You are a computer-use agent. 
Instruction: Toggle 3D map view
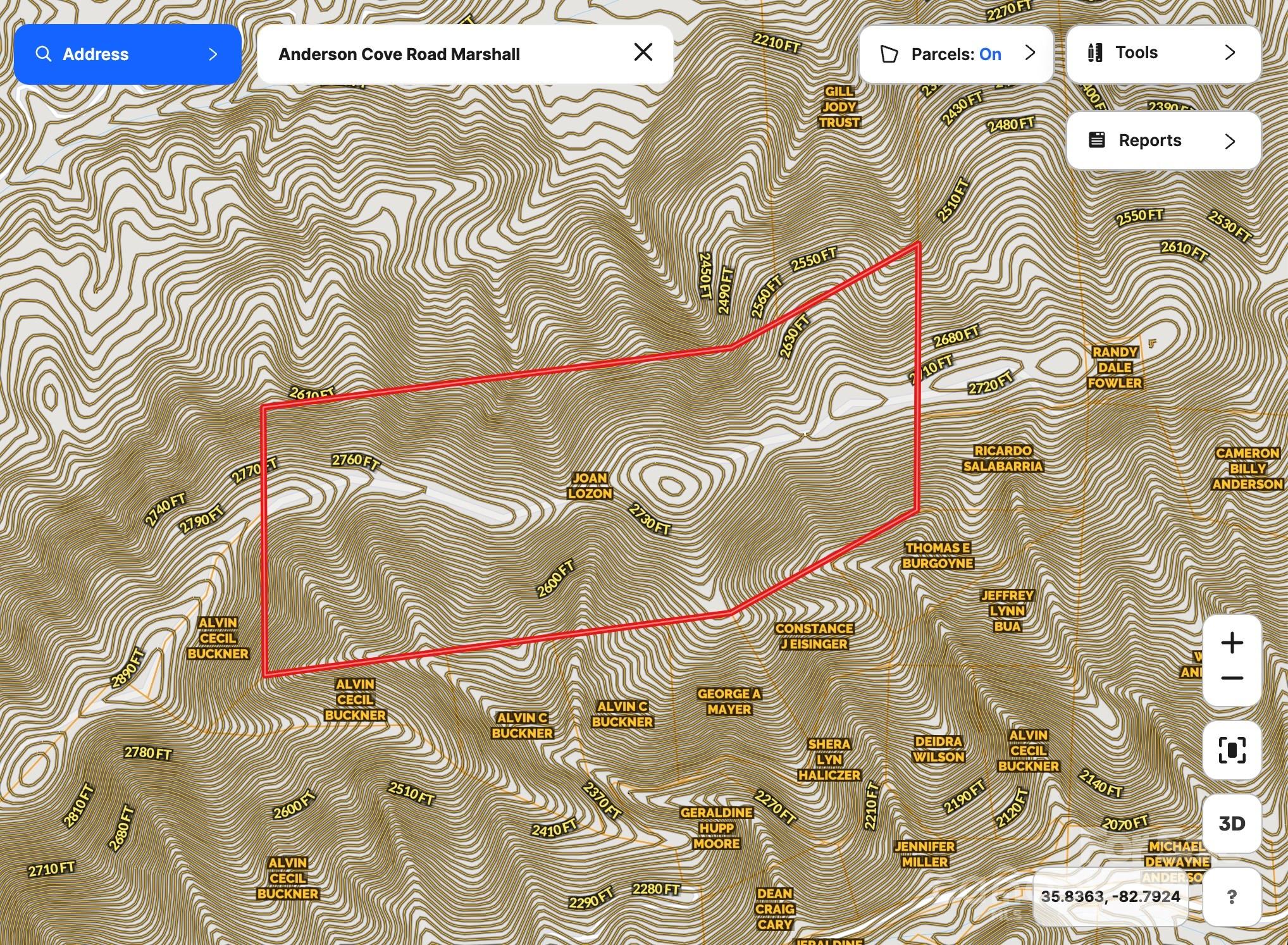point(1232,823)
